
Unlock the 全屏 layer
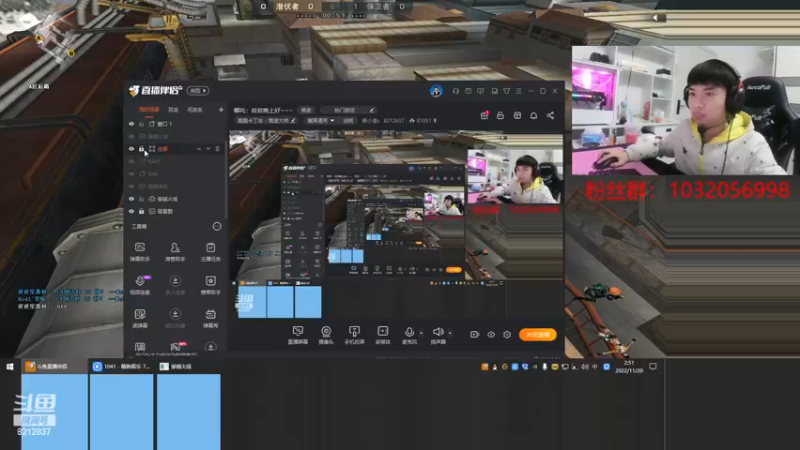[141, 149]
